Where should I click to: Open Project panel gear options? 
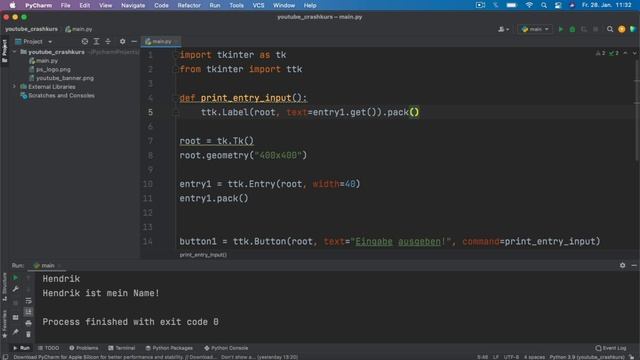click(122, 41)
